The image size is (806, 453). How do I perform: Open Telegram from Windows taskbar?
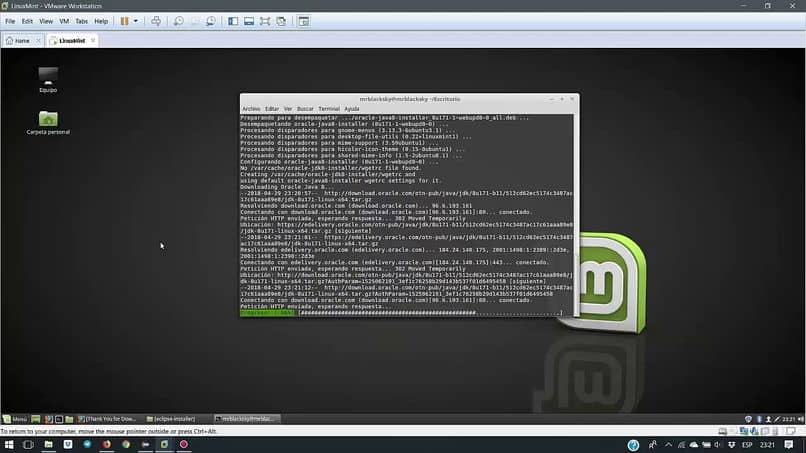87,444
